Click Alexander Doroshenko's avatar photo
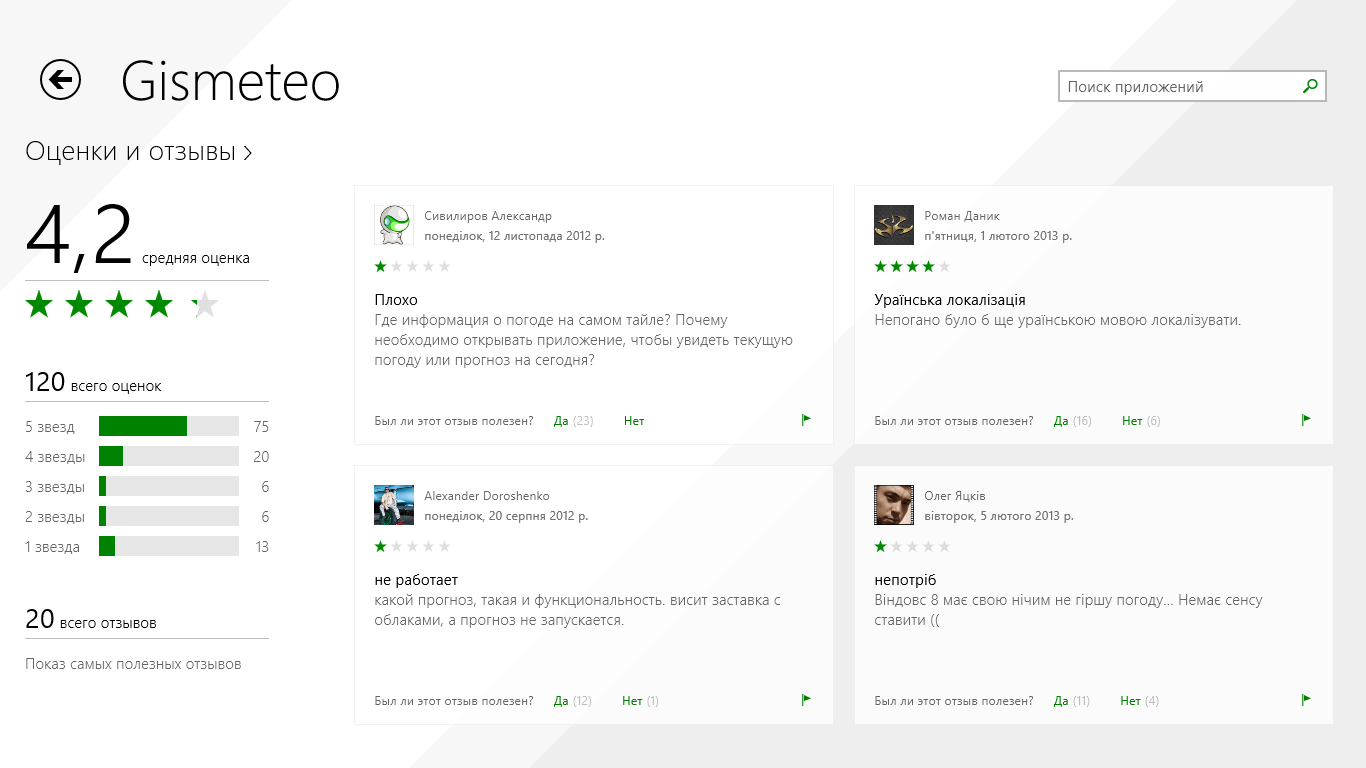 [394, 505]
